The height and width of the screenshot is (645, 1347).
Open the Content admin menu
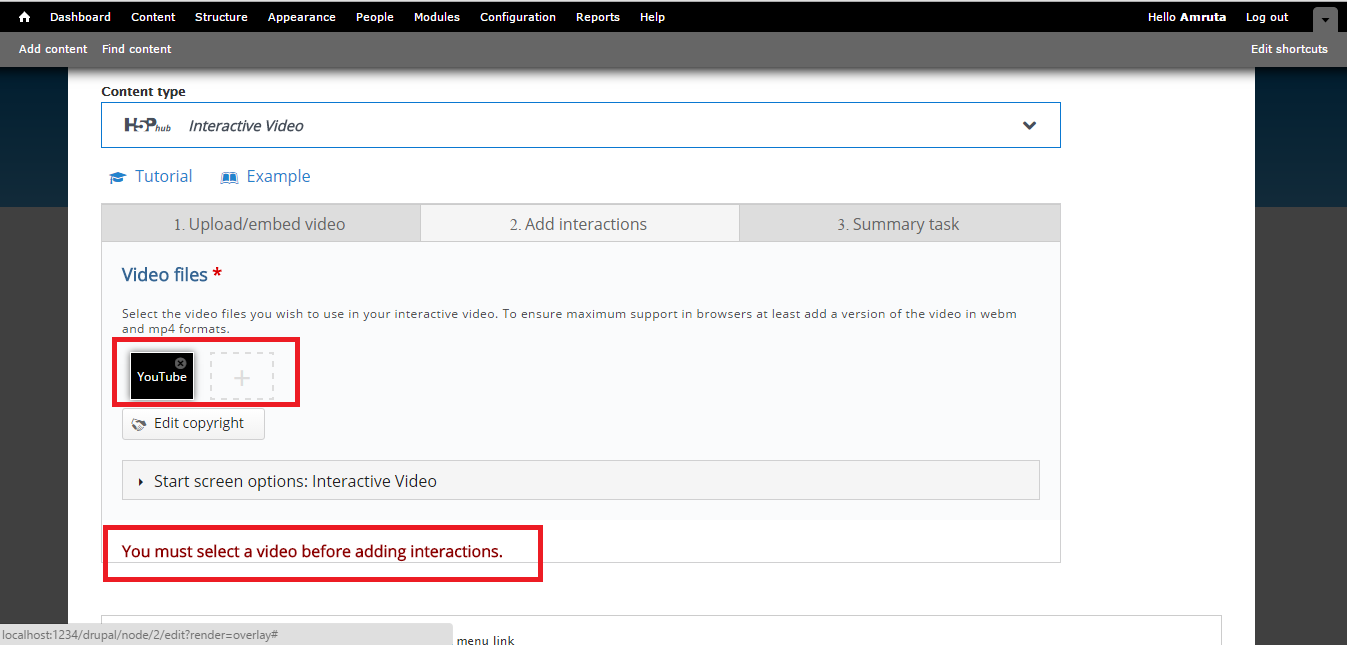click(153, 17)
